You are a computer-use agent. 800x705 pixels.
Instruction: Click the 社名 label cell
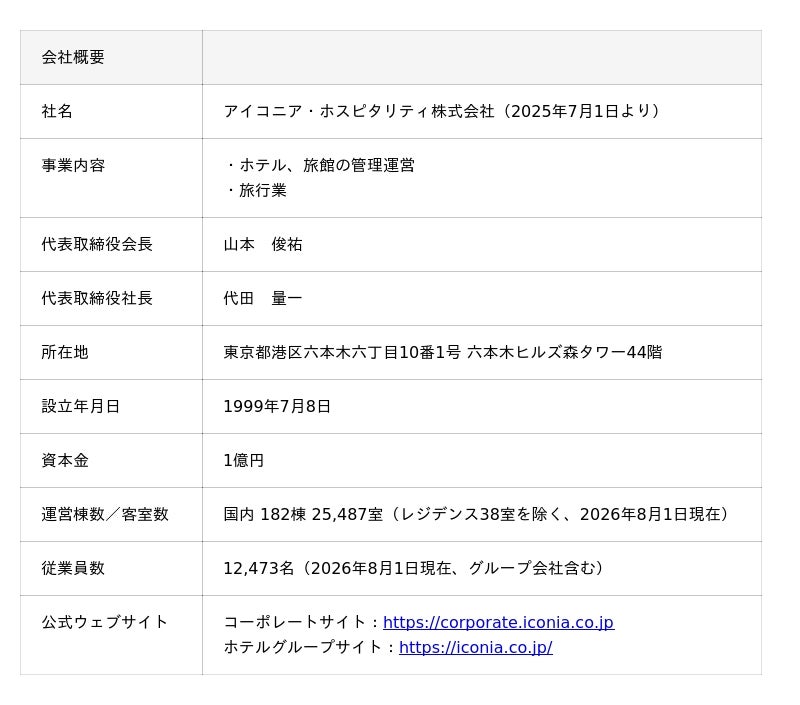point(111,111)
